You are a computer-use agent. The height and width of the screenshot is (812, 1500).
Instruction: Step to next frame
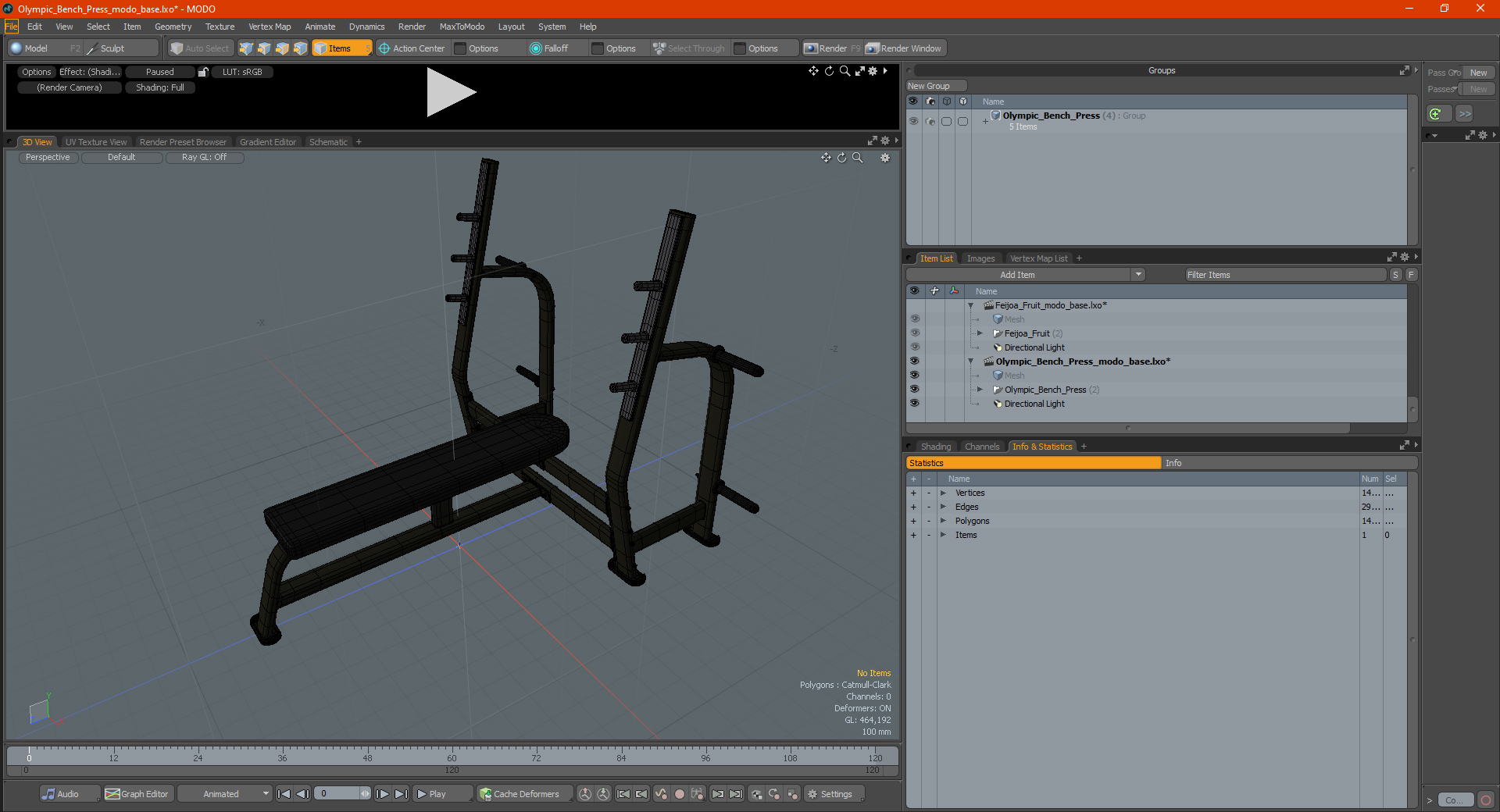(x=383, y=794)
